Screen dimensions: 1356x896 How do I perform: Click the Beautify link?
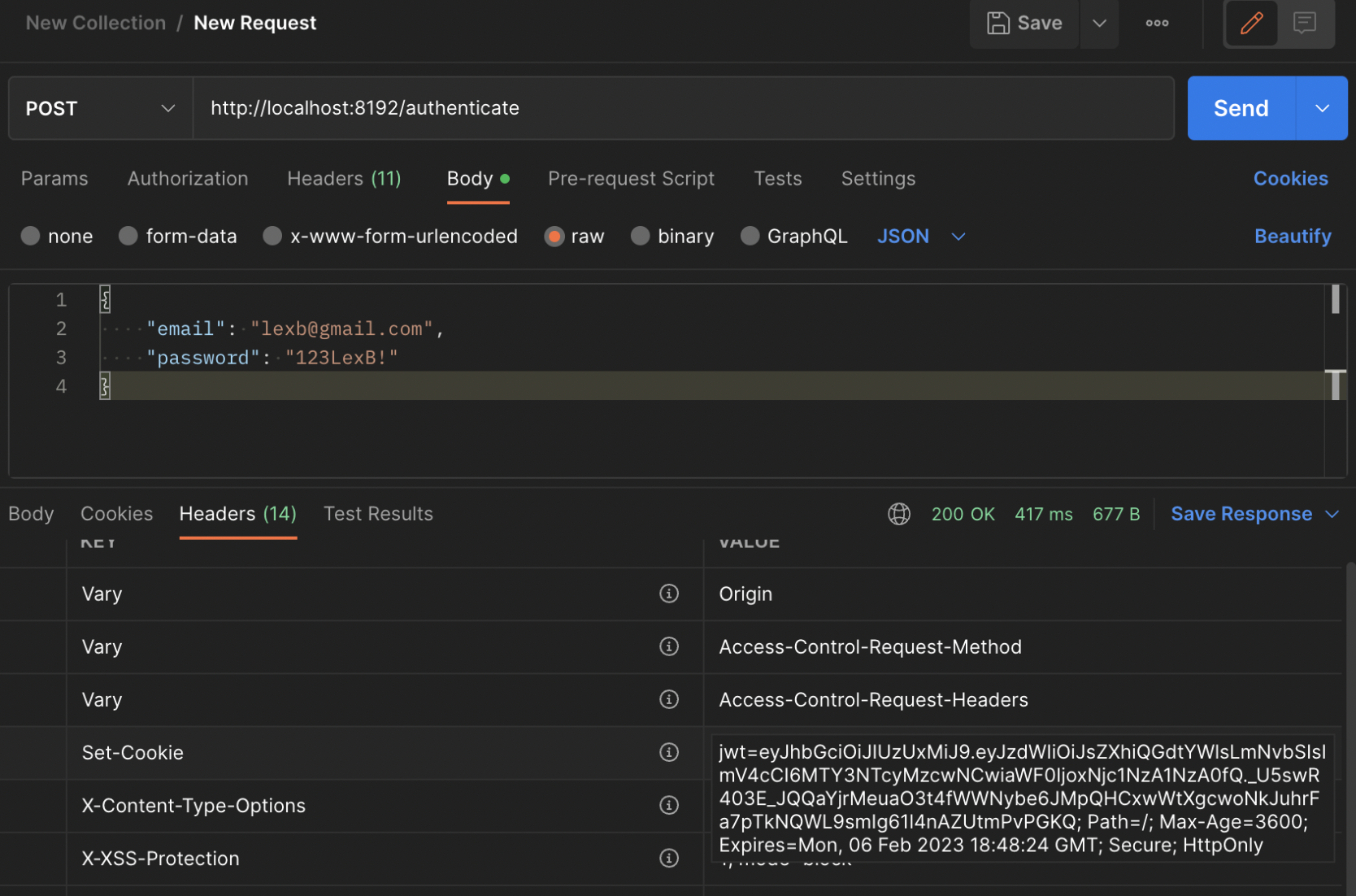(x=1293, y=236)
